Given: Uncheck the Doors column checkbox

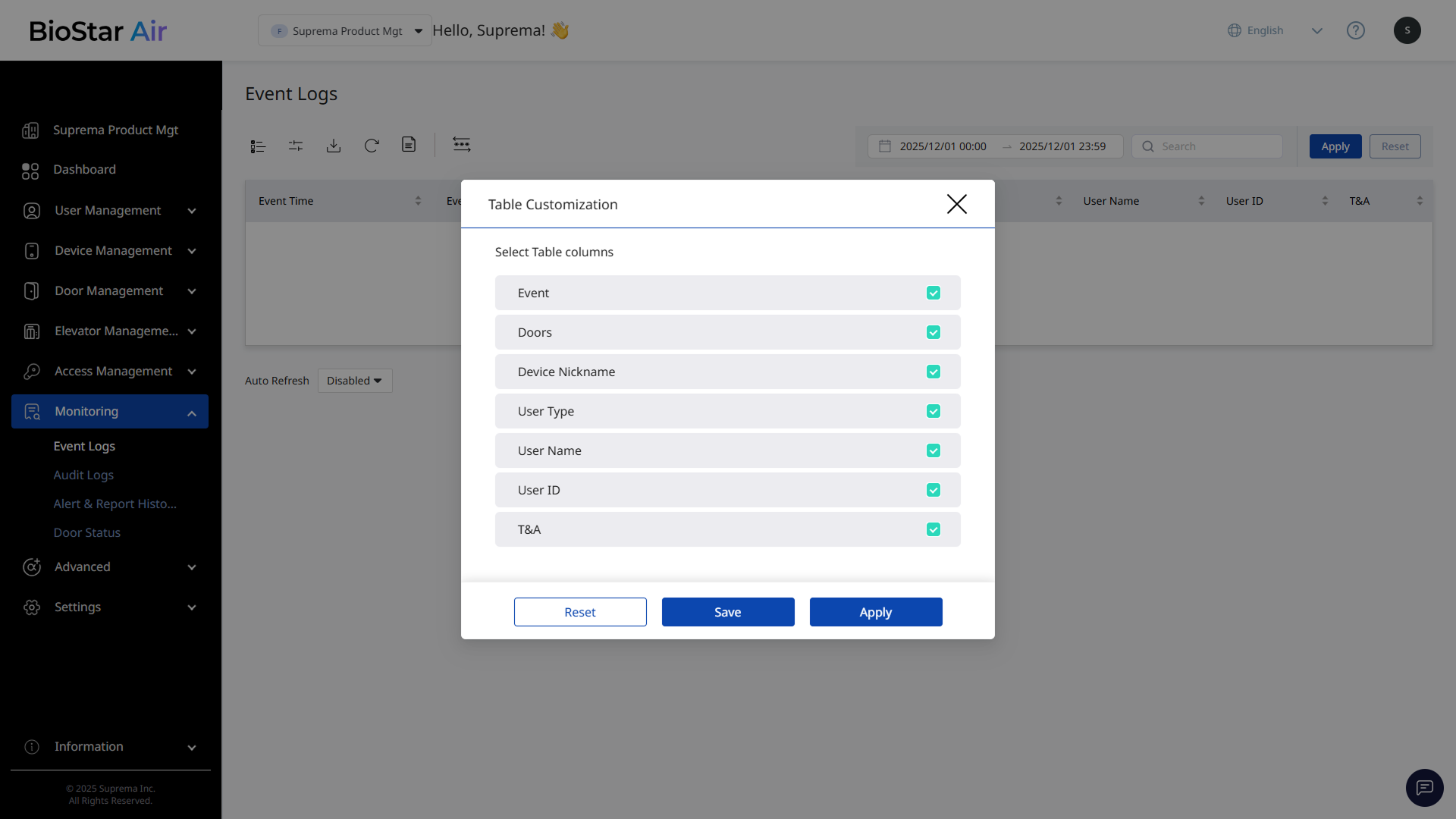Looking at the screenshot, I should [934, 333].
